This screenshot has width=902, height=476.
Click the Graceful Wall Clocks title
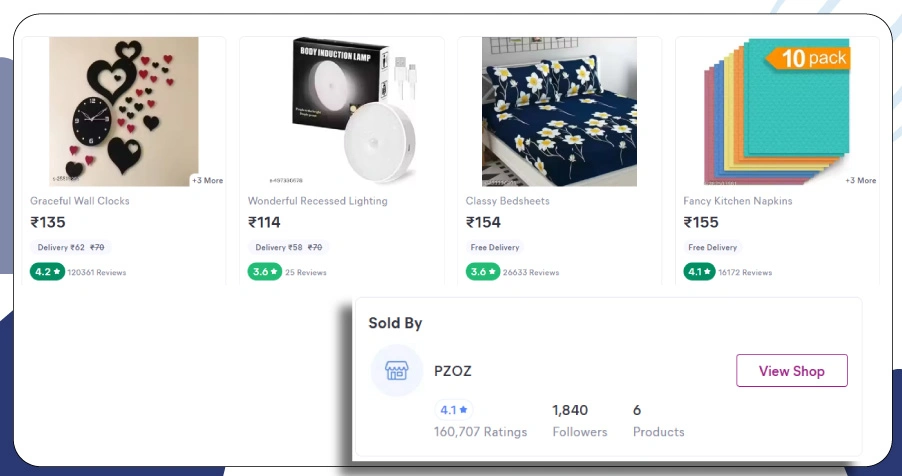click(80, 201)
